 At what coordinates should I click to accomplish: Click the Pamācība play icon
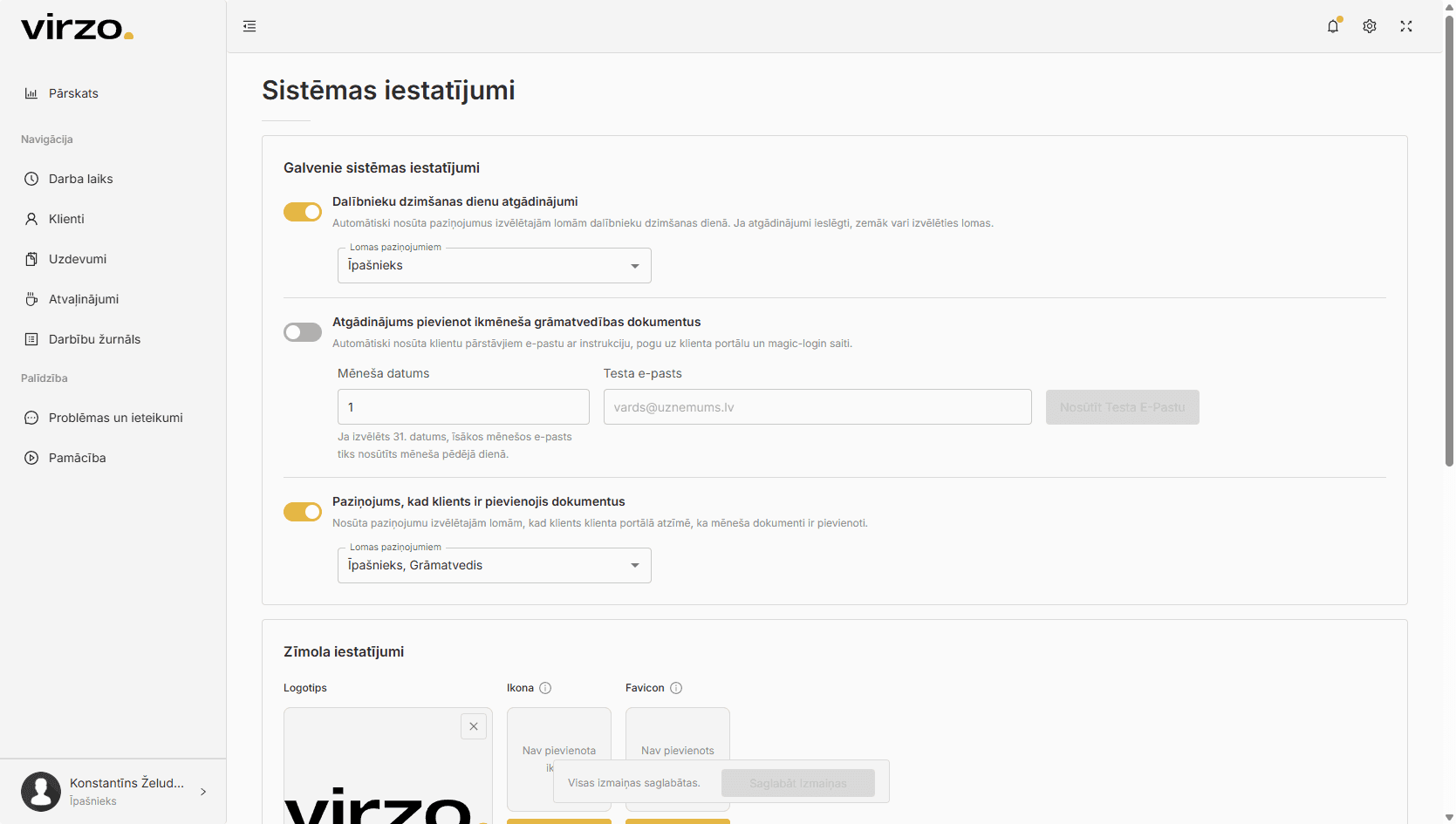[31, 458]
